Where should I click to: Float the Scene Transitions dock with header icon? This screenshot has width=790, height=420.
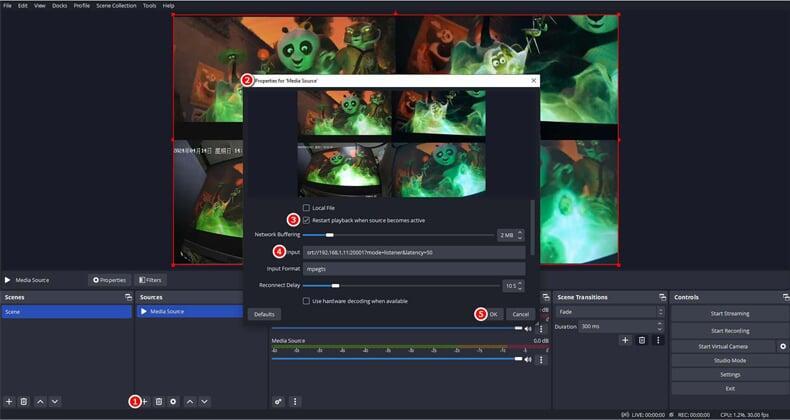pyautogui.click(x=662, y=297)
